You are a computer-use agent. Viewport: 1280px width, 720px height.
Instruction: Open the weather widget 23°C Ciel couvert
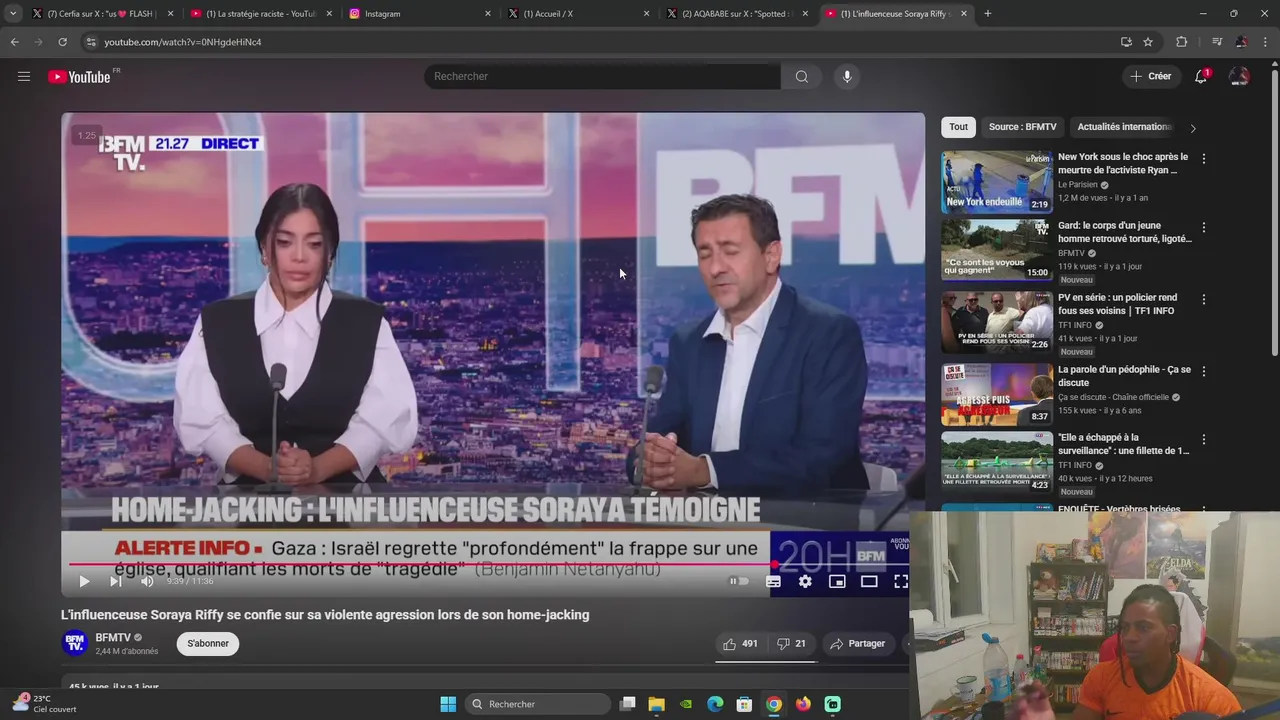(x=45, y=704)
